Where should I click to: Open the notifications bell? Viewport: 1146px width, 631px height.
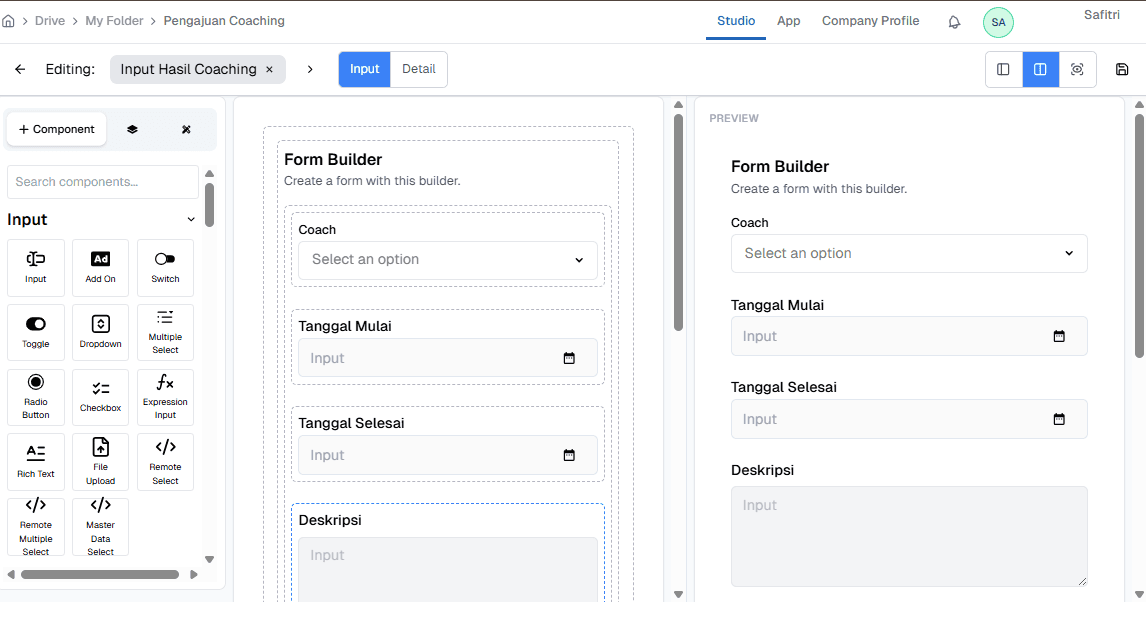pos(953,20)
